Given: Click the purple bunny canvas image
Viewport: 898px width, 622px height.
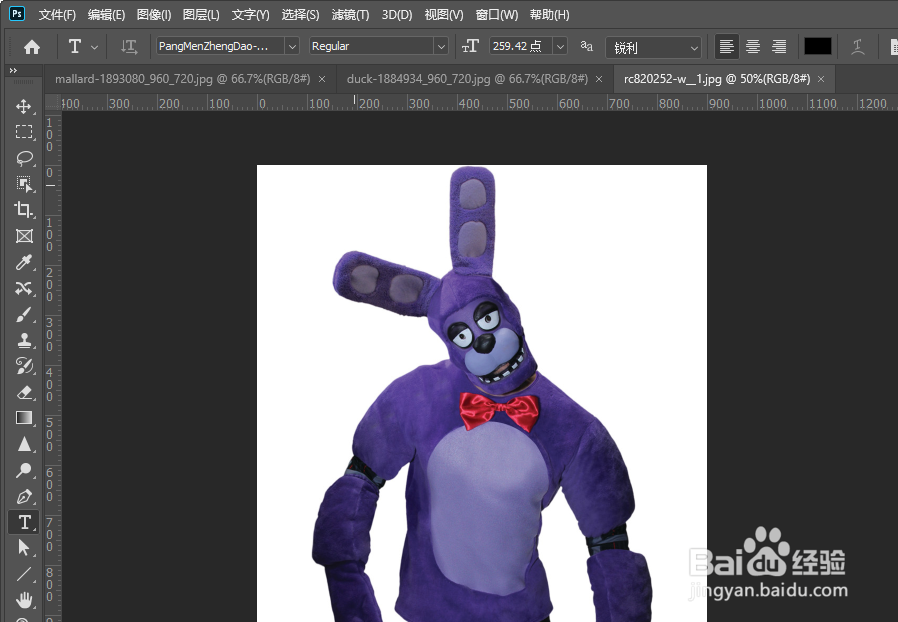Looking at the screenshot, I should click(482, 393).
